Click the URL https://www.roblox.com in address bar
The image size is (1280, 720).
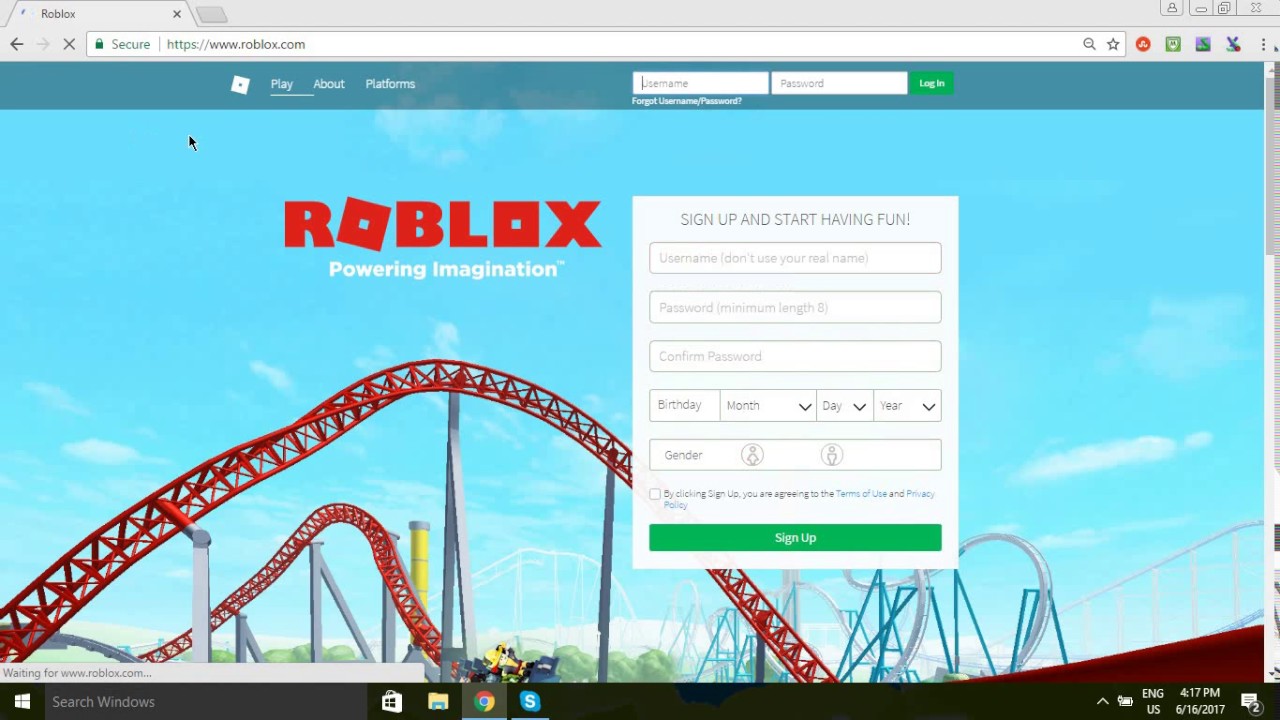click(236, 44)
